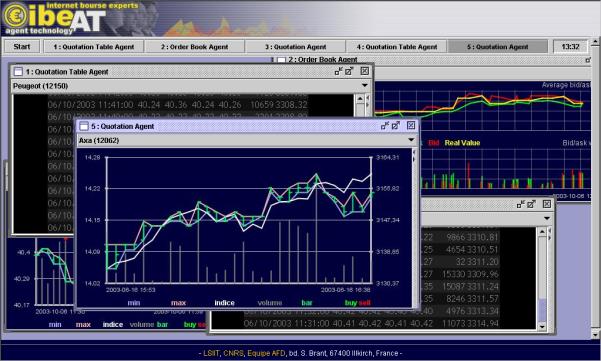
Task: Iconify the 1: Quotation Table Agent window
Action: click(338, 71)
